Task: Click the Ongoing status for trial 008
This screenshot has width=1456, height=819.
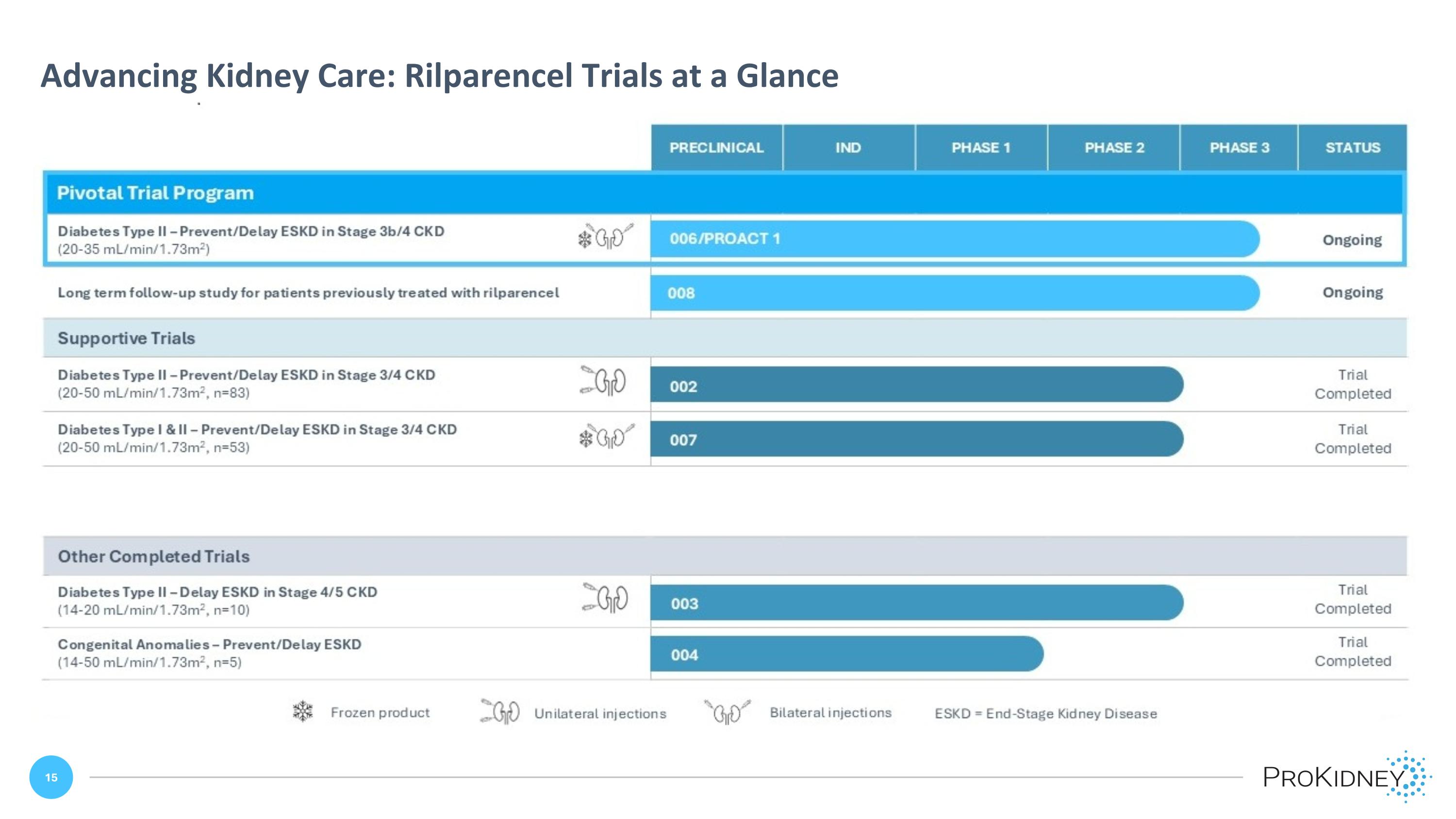Action: (1353, 292)
